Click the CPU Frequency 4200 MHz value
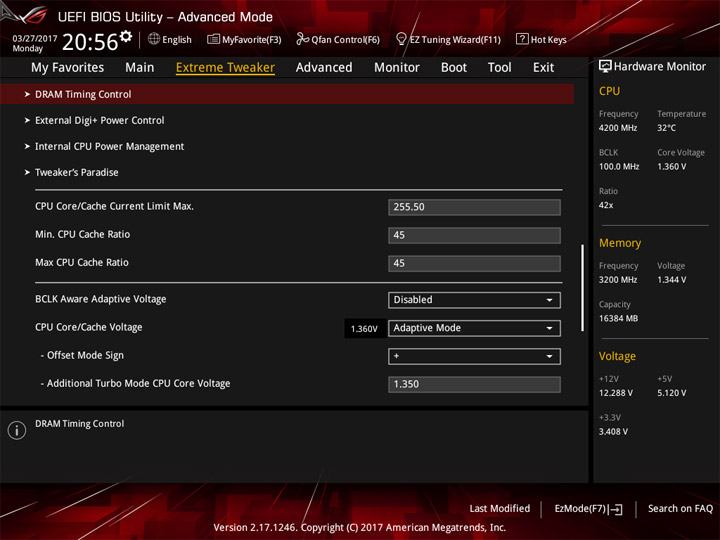Screen dimensions: 720x540 pos(618,128)
